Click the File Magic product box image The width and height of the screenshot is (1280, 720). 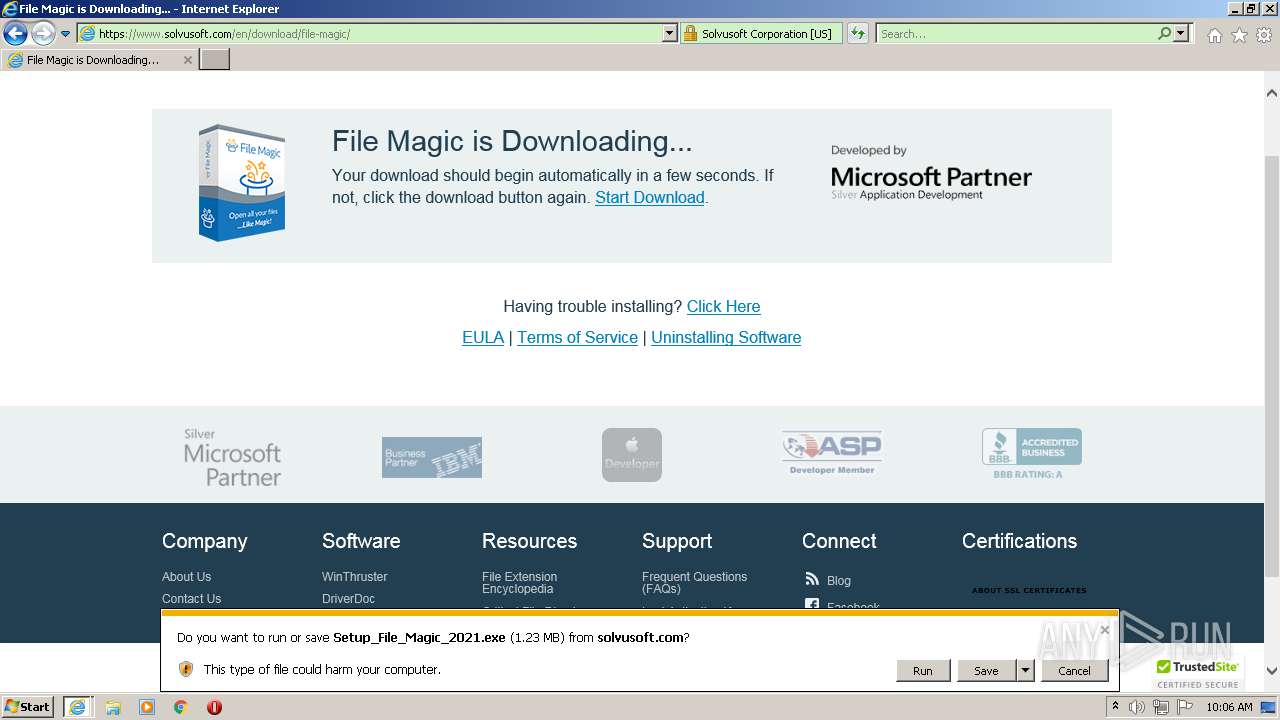[x=241, y=182]
